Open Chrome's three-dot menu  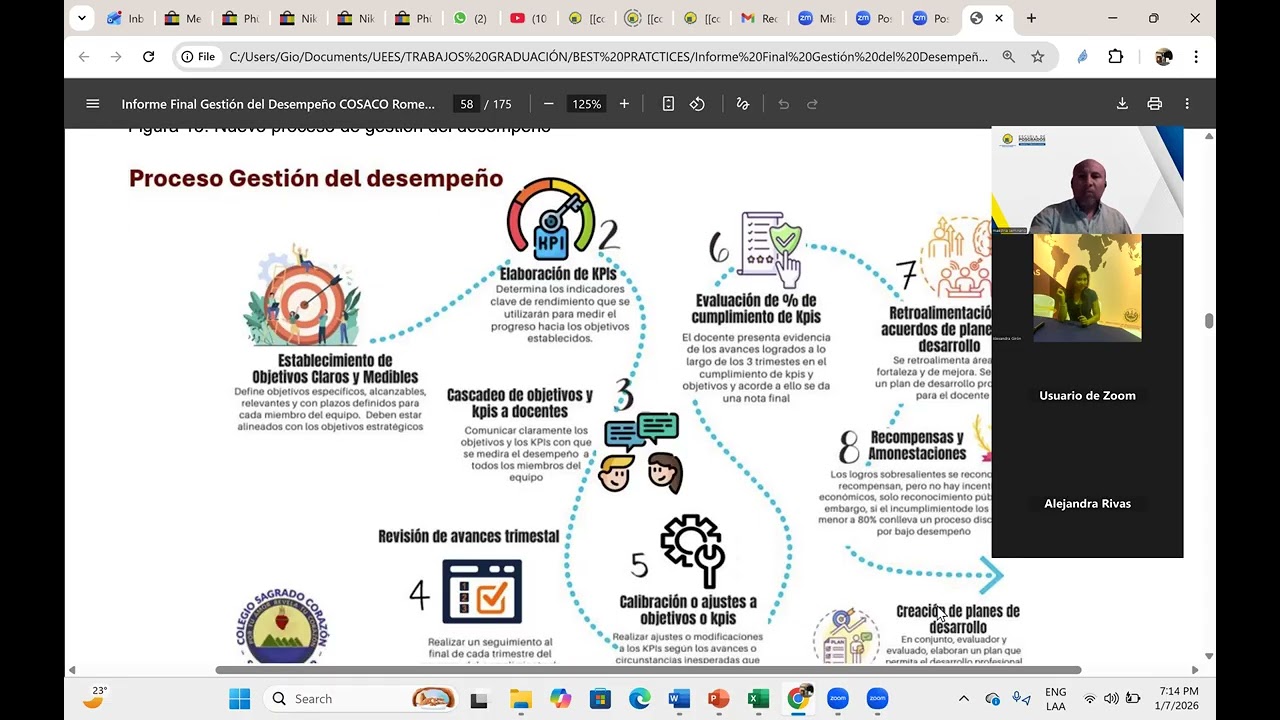tap(1196, 57)
